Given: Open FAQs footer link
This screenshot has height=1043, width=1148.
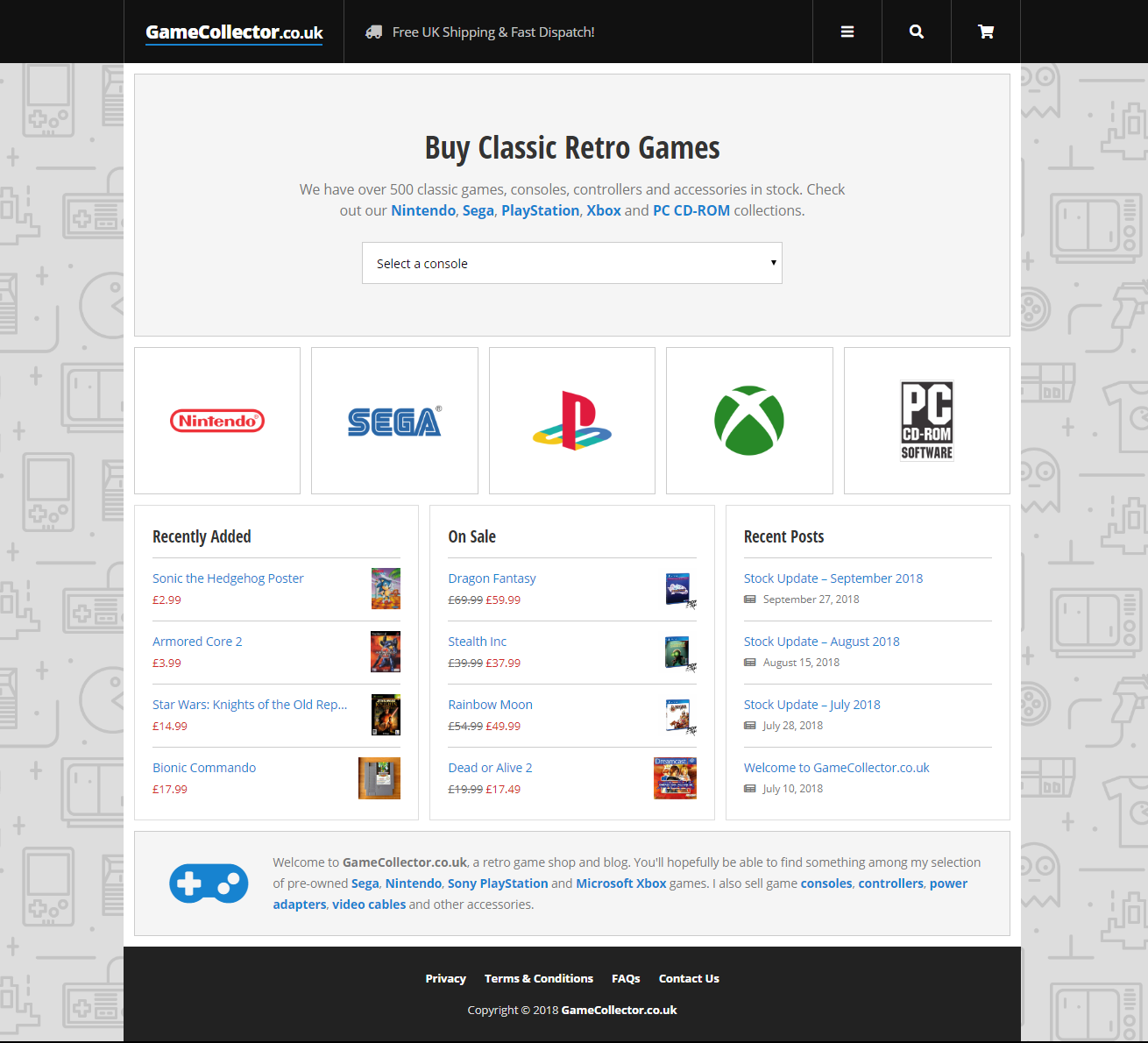Looking at the screenshot, I should point(626,978).
